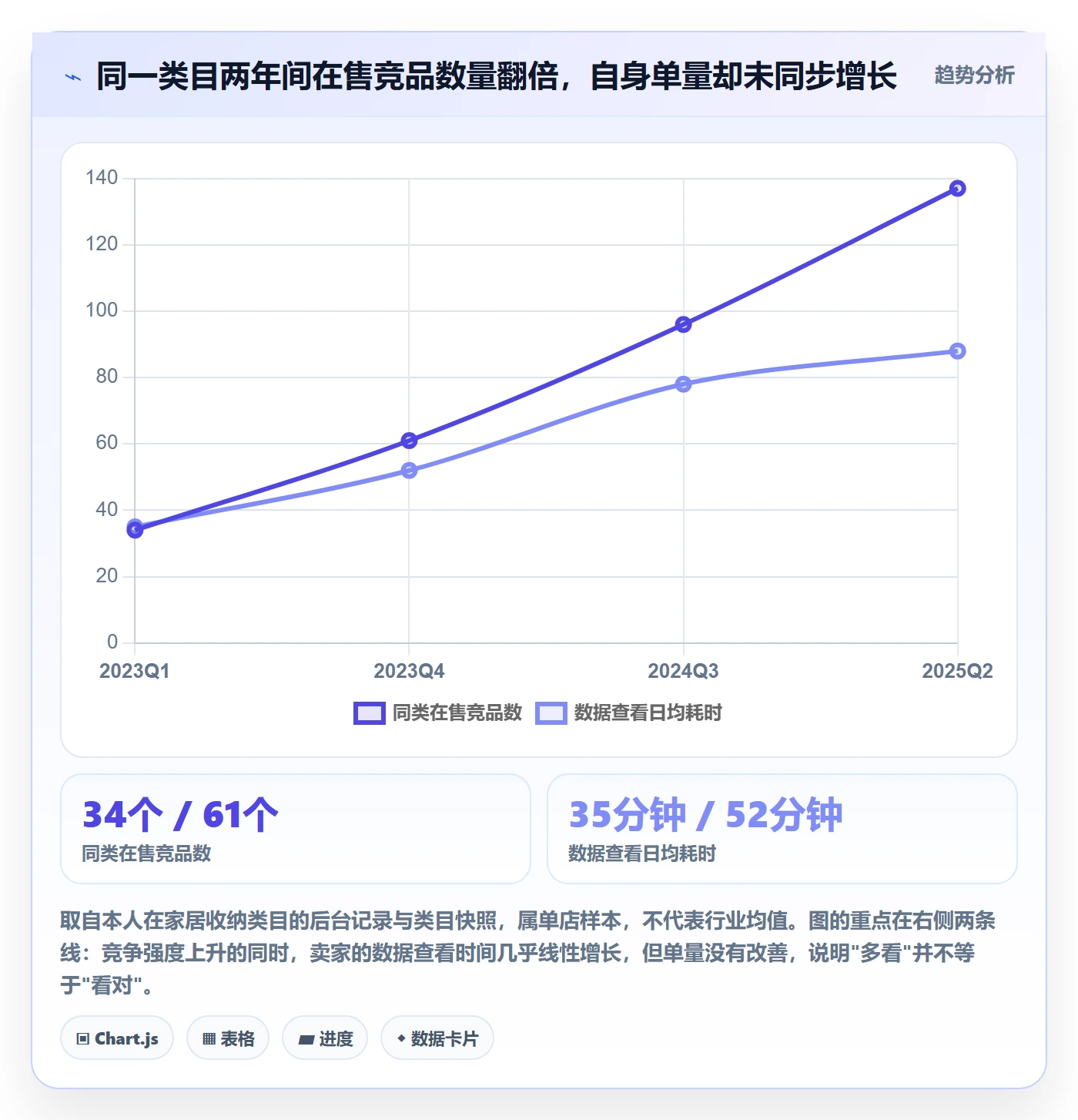Select the 数据卡片 tag chip
The height and width of the screenshot is (1120, 1078).
437,1038
